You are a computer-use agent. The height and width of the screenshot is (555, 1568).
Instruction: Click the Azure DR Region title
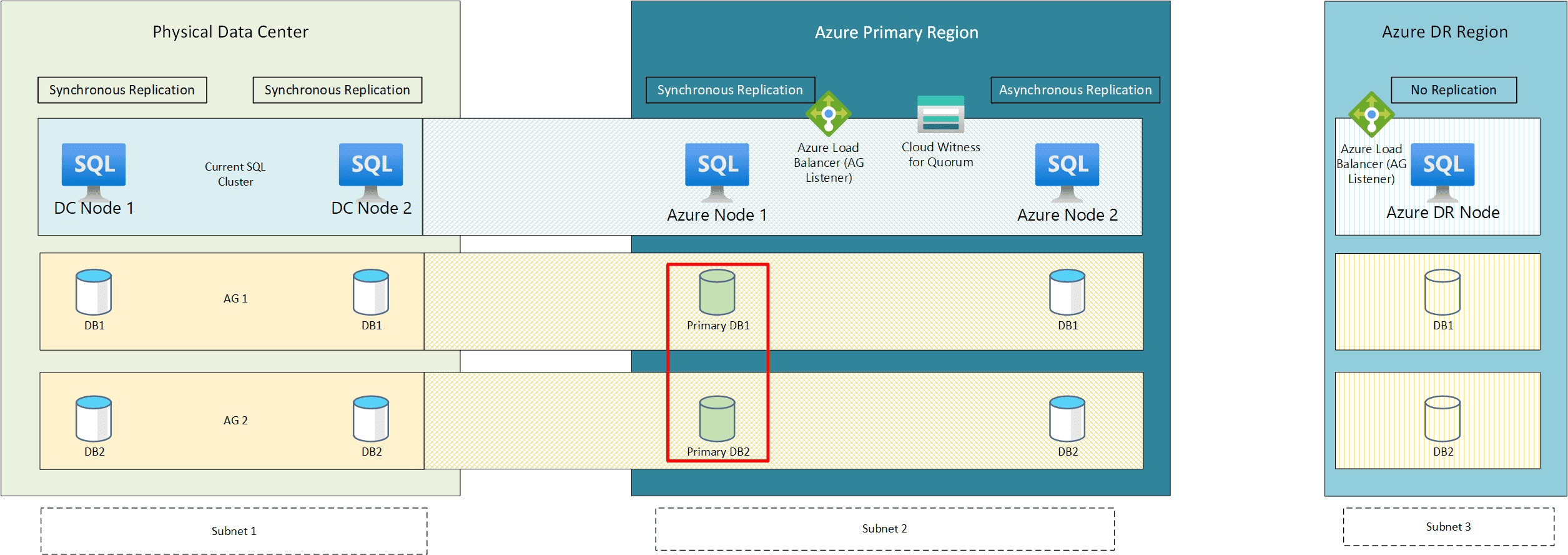1444,32
